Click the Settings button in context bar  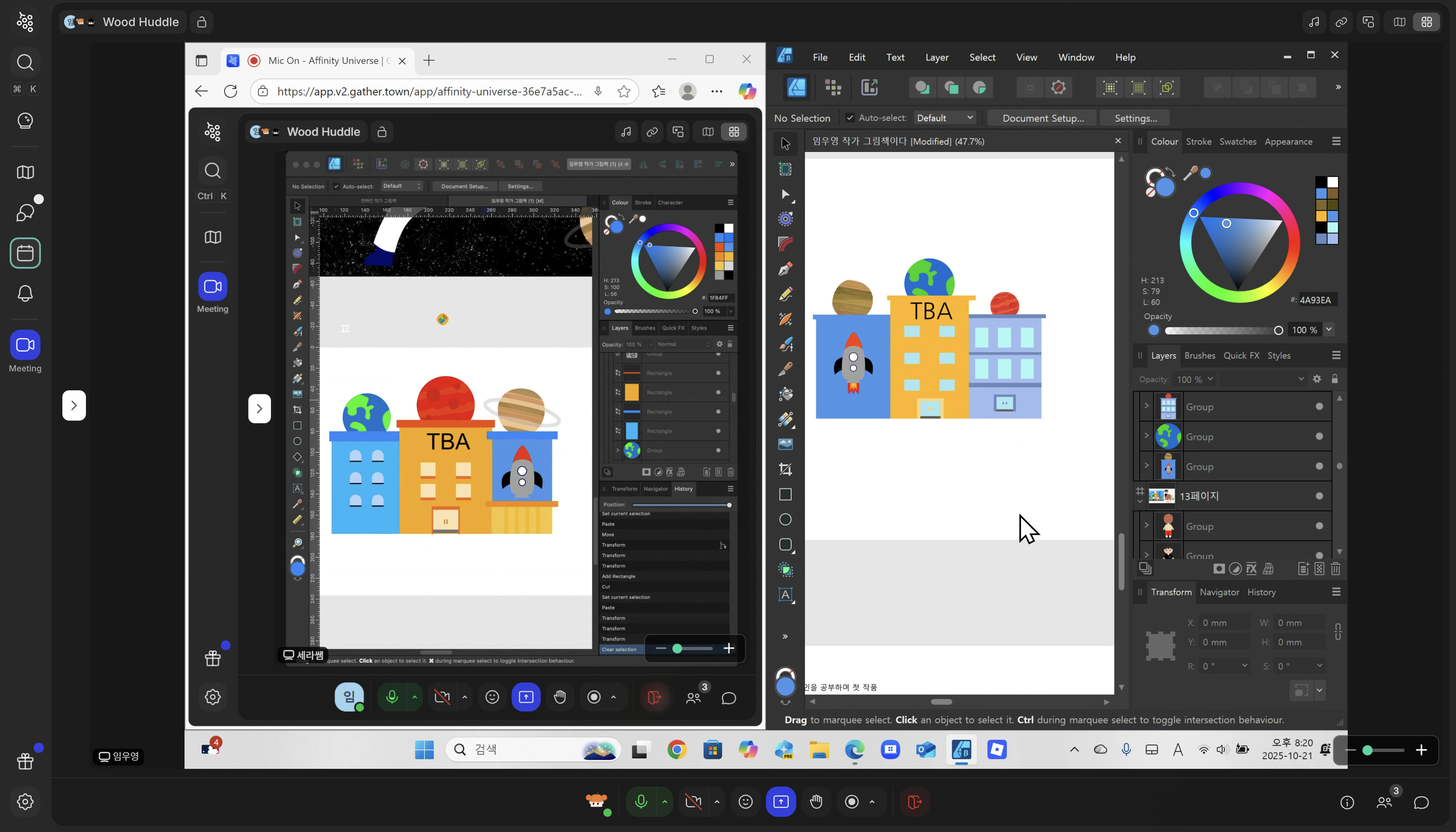1135,118
